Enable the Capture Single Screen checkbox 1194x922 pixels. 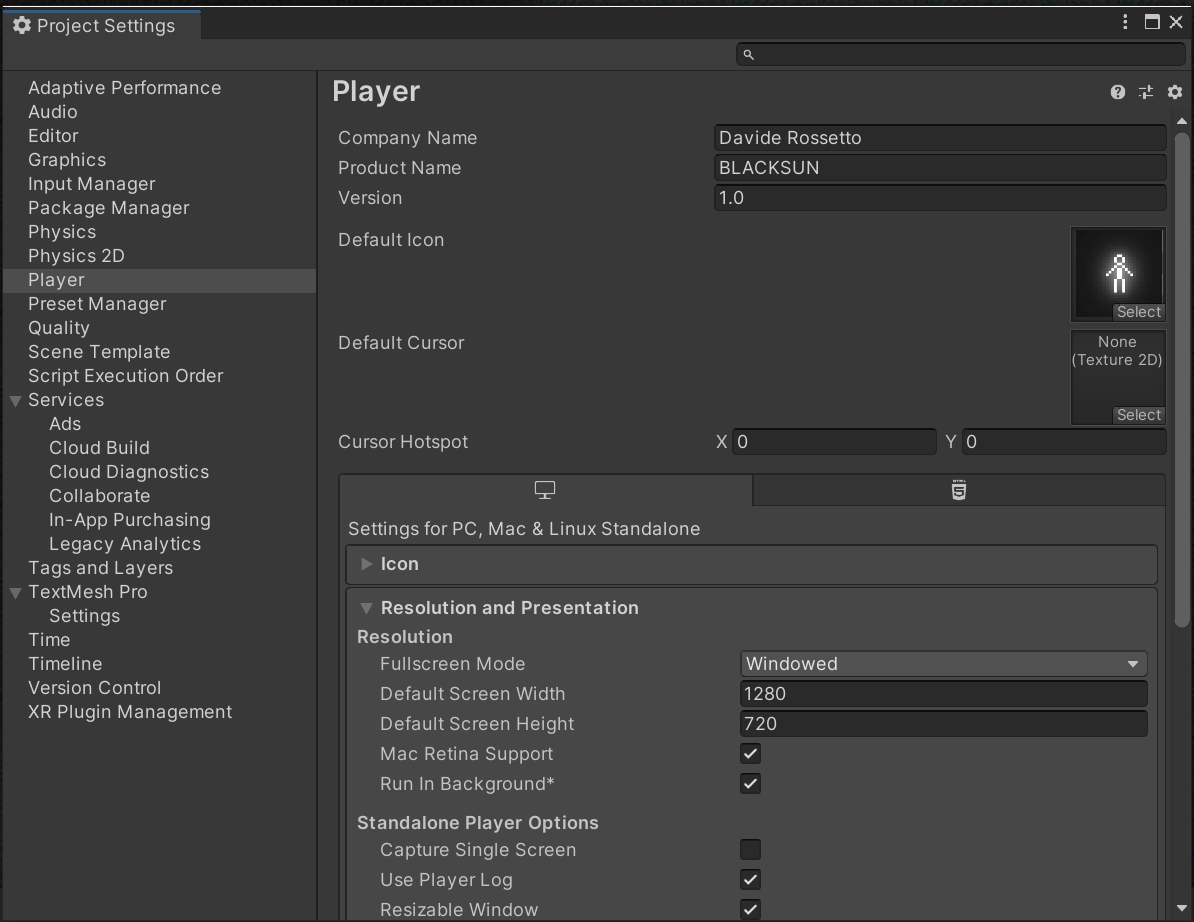point(750,849)
